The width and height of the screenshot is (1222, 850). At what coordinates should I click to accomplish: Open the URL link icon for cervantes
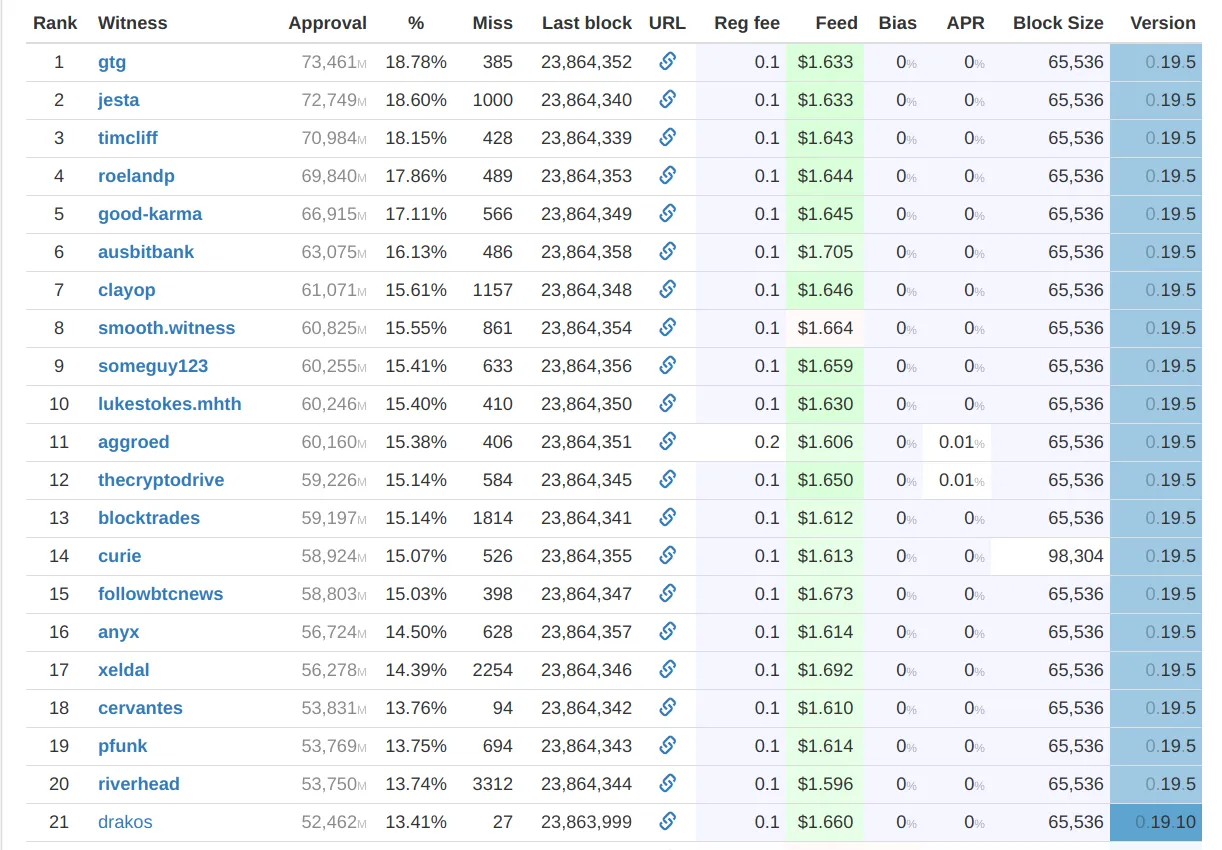668,707
